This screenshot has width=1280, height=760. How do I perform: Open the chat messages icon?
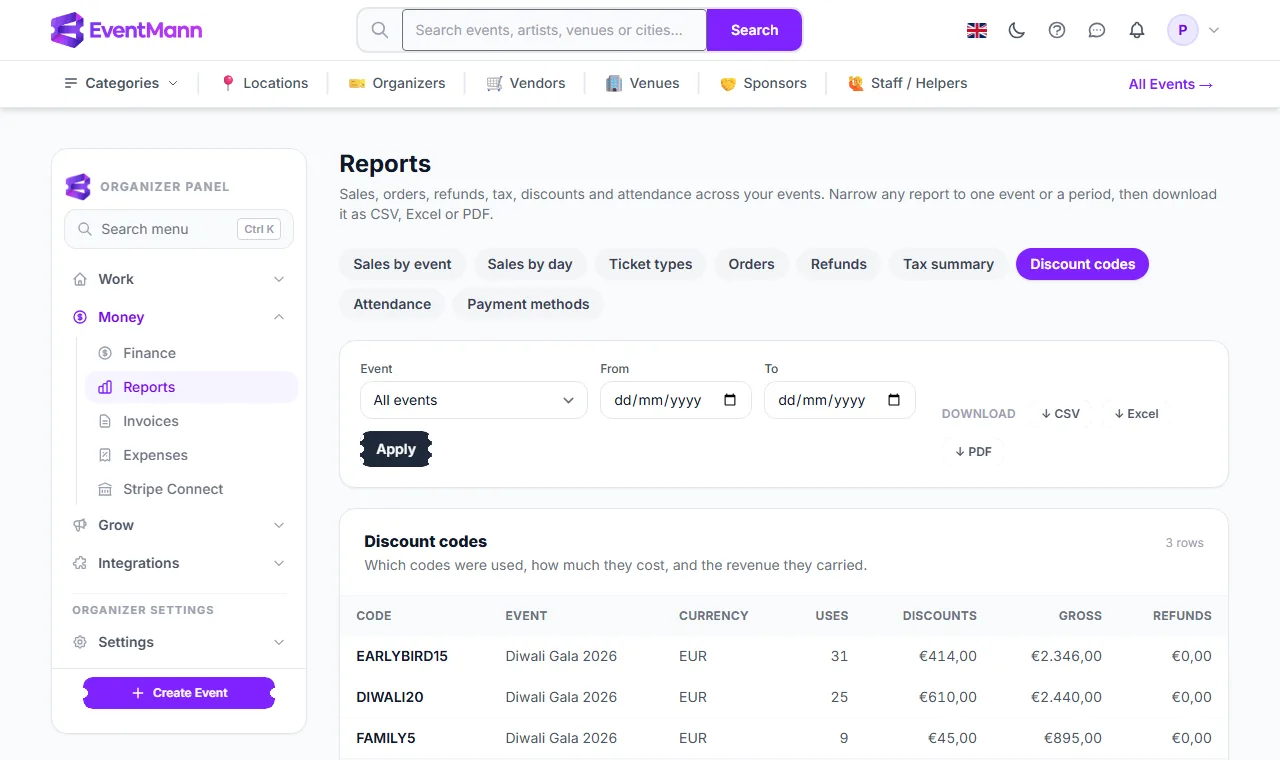tap(1097, 30)
